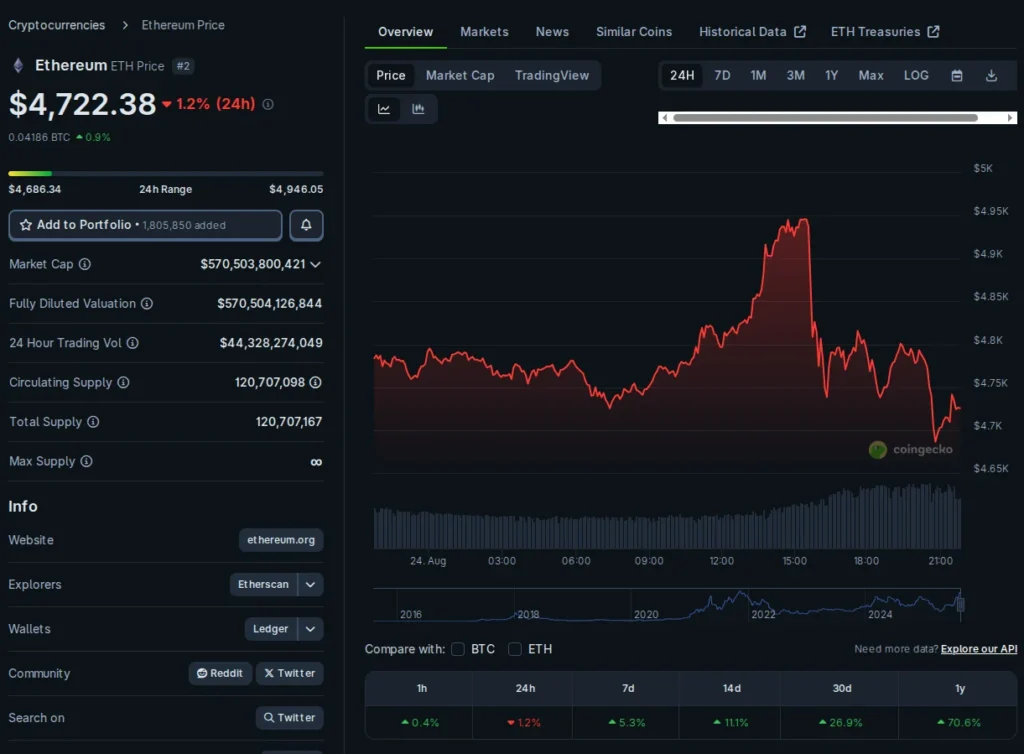Click the 1y 70.6% performance value
The height and width of the screenshot is (754, 1024).
click(959, 723)
